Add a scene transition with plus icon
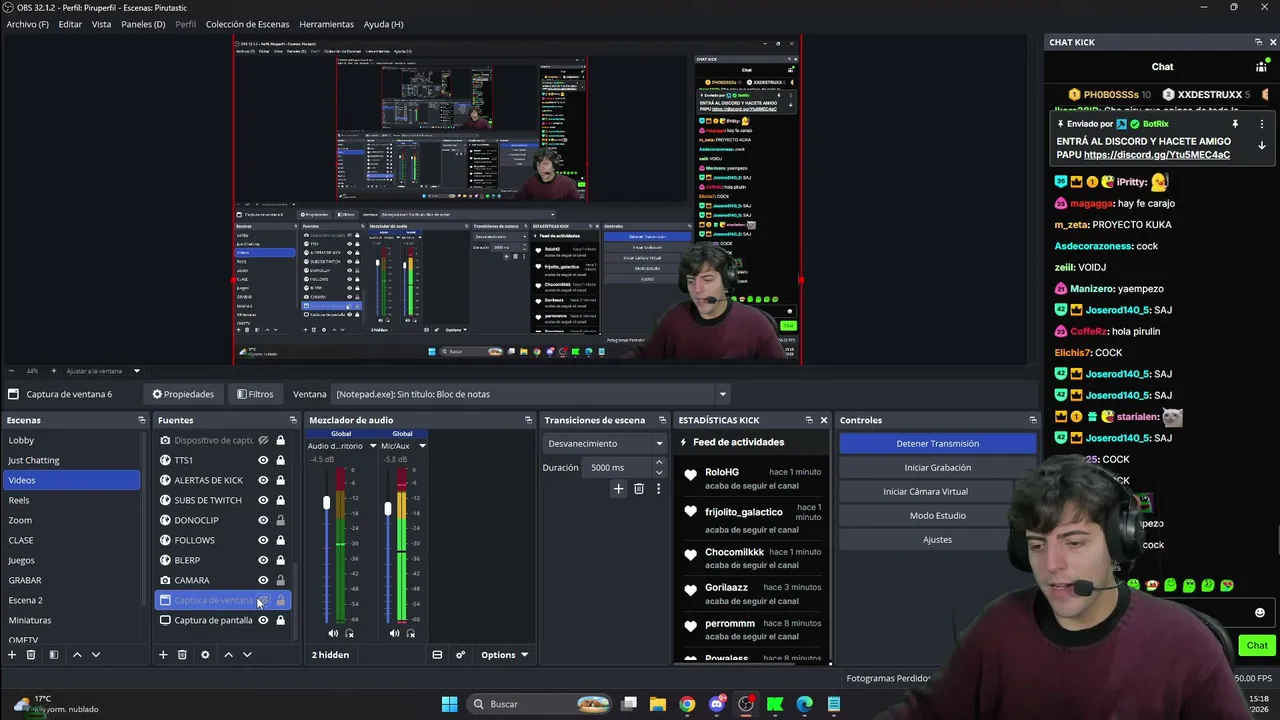This screenshot has width=1280, height=720. pos(618,489)
